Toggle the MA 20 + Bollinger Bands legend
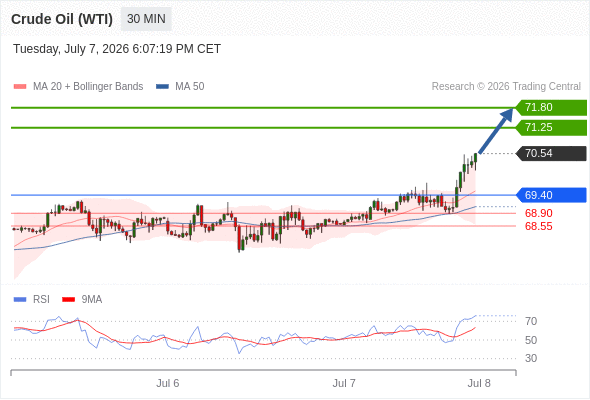Screen dimensions: 590x400 88,87
